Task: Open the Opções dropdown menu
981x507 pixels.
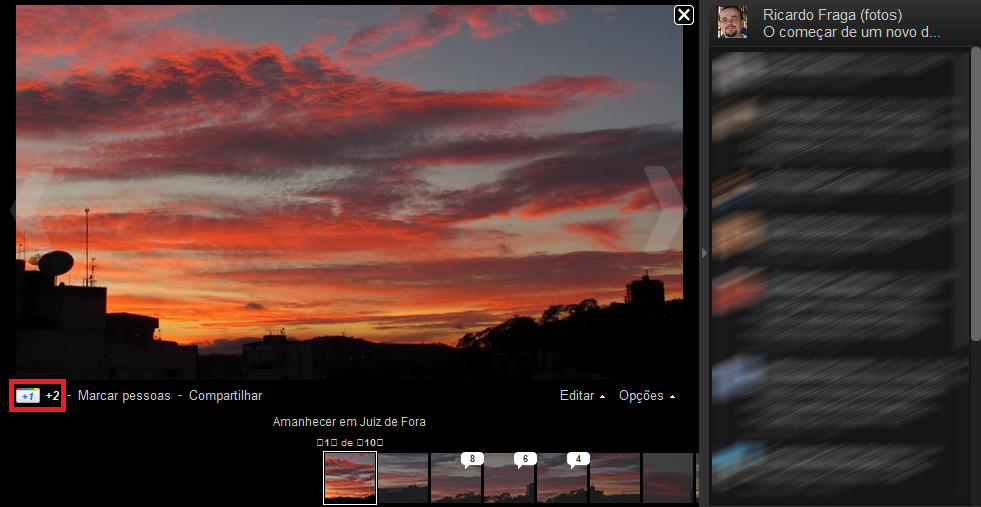Action: click(646, 396)
